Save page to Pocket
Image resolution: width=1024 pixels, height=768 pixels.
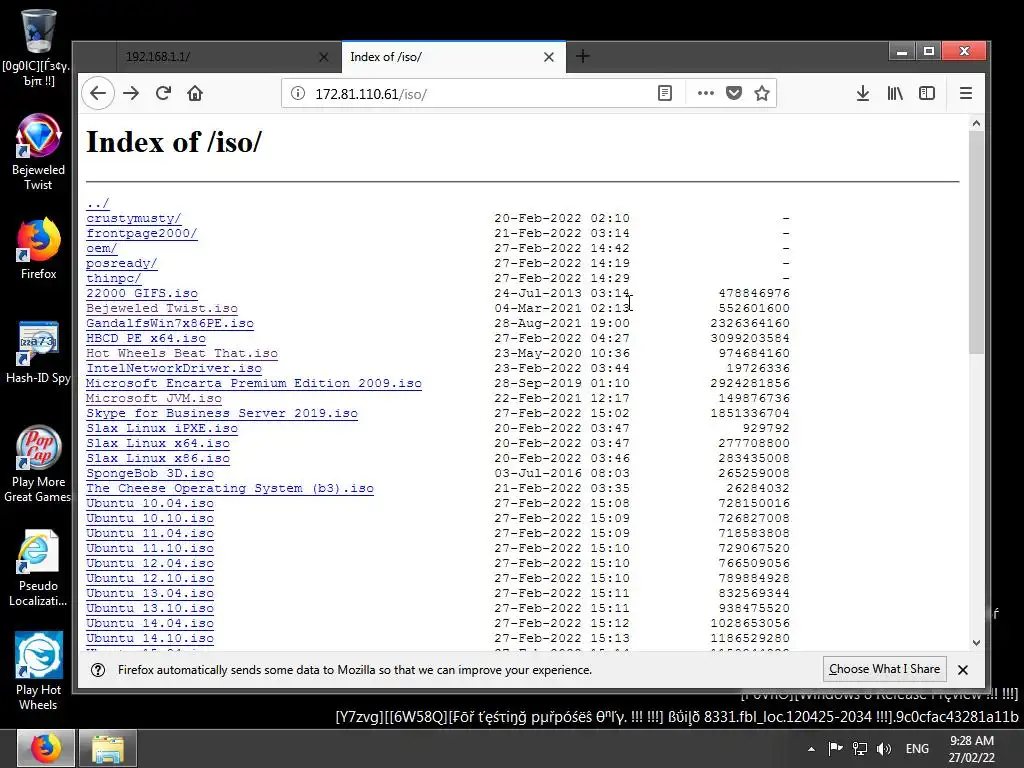734,93
